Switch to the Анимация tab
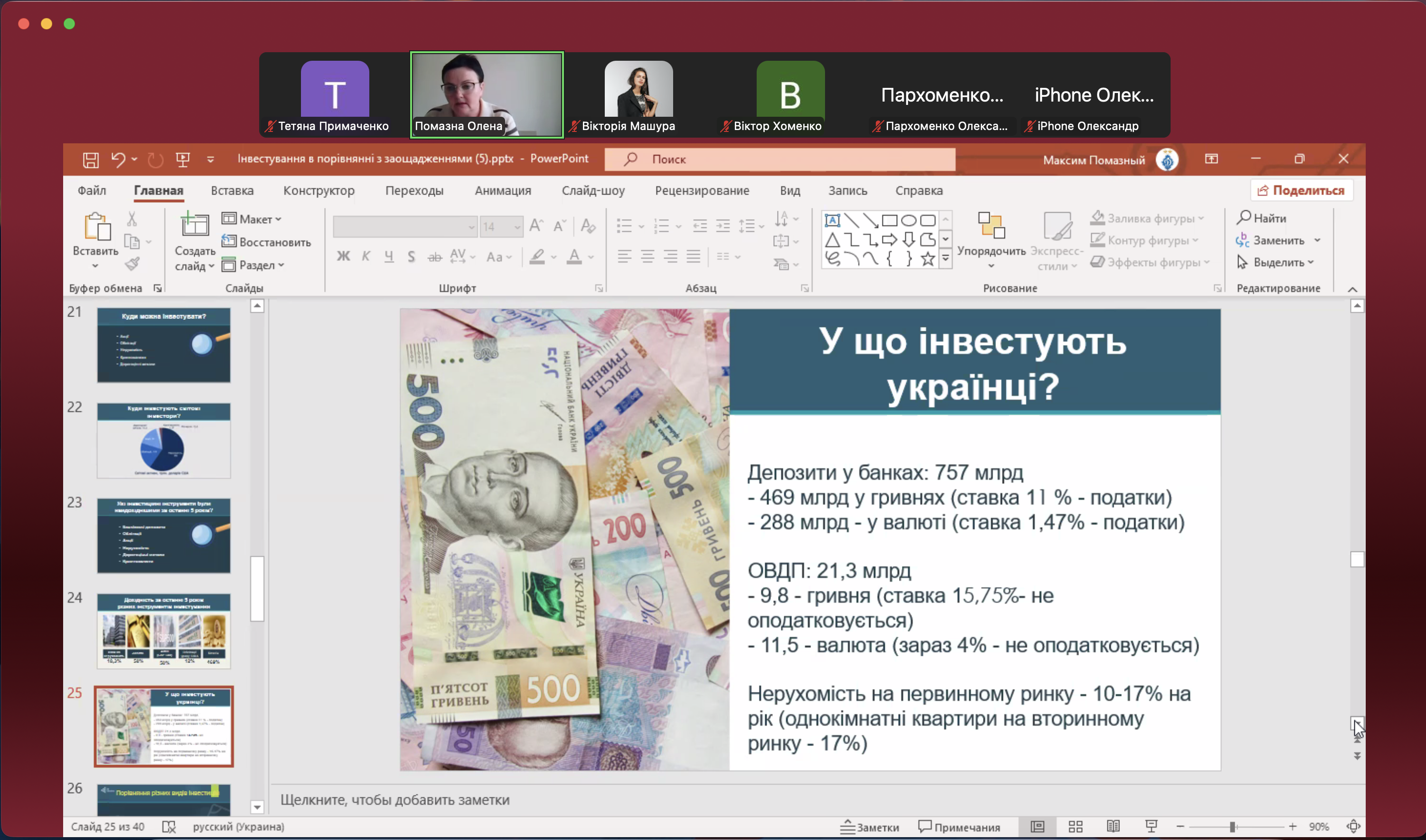The width and height of the screenshot is (1426, 840). pos(502,191)
